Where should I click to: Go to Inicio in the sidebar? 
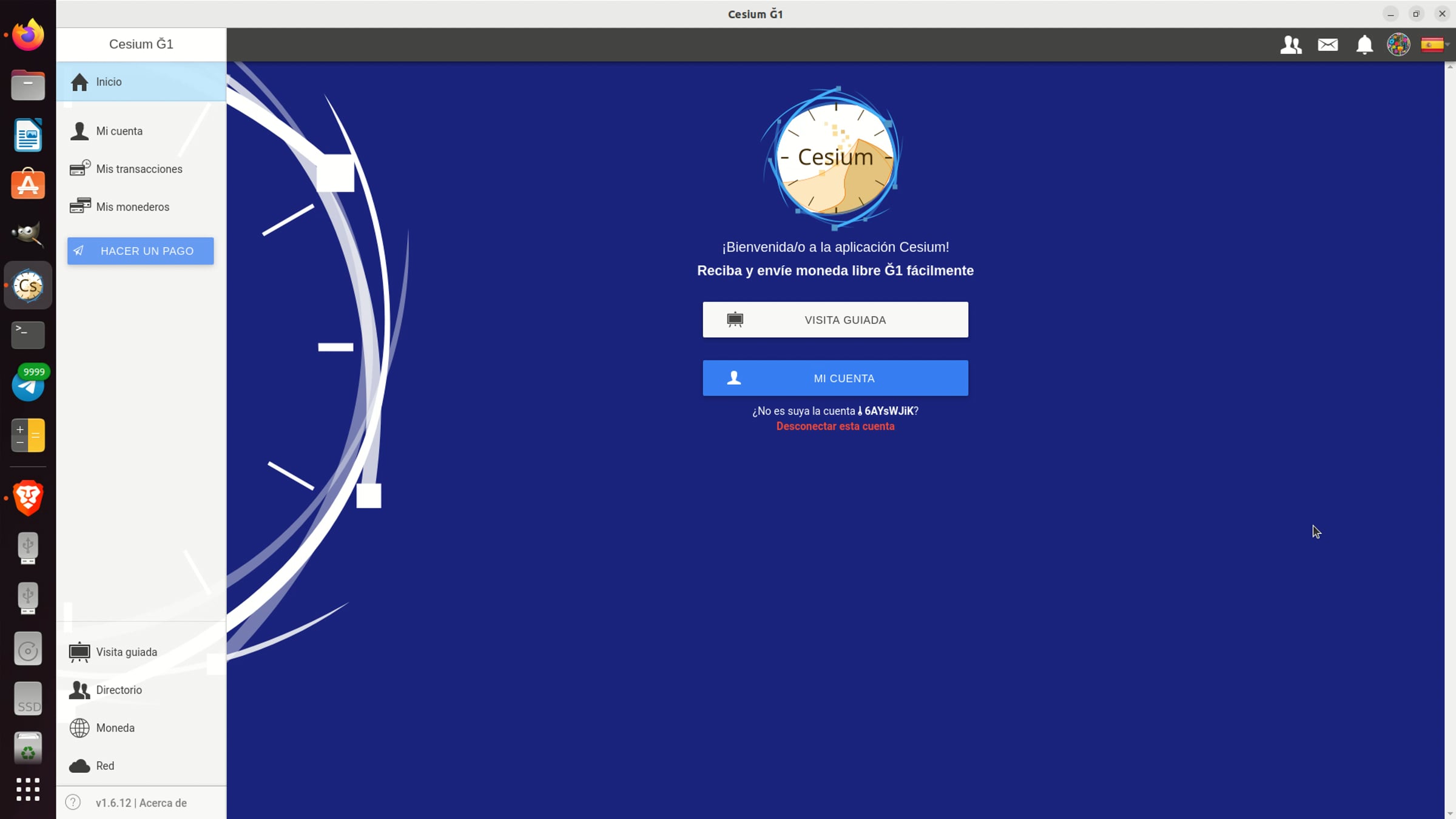click(x=141, y=82)
